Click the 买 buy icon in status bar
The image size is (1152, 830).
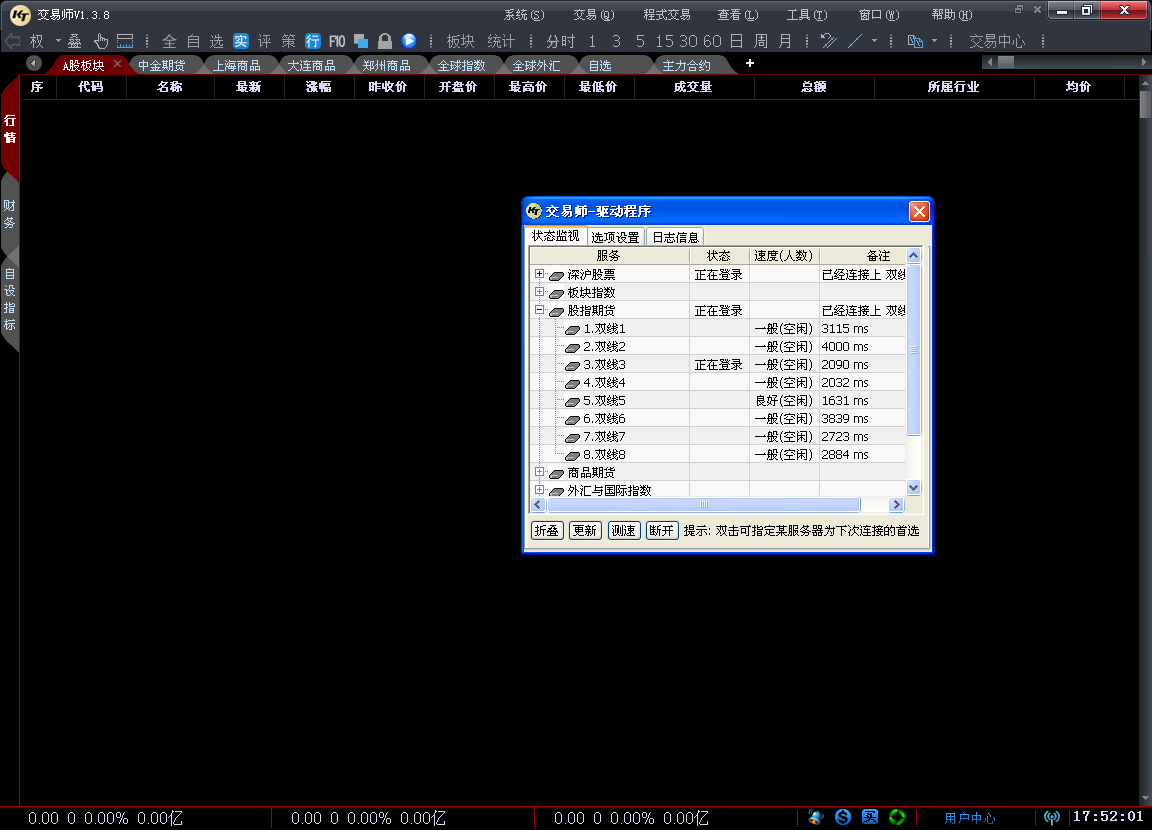coord(869,816)
